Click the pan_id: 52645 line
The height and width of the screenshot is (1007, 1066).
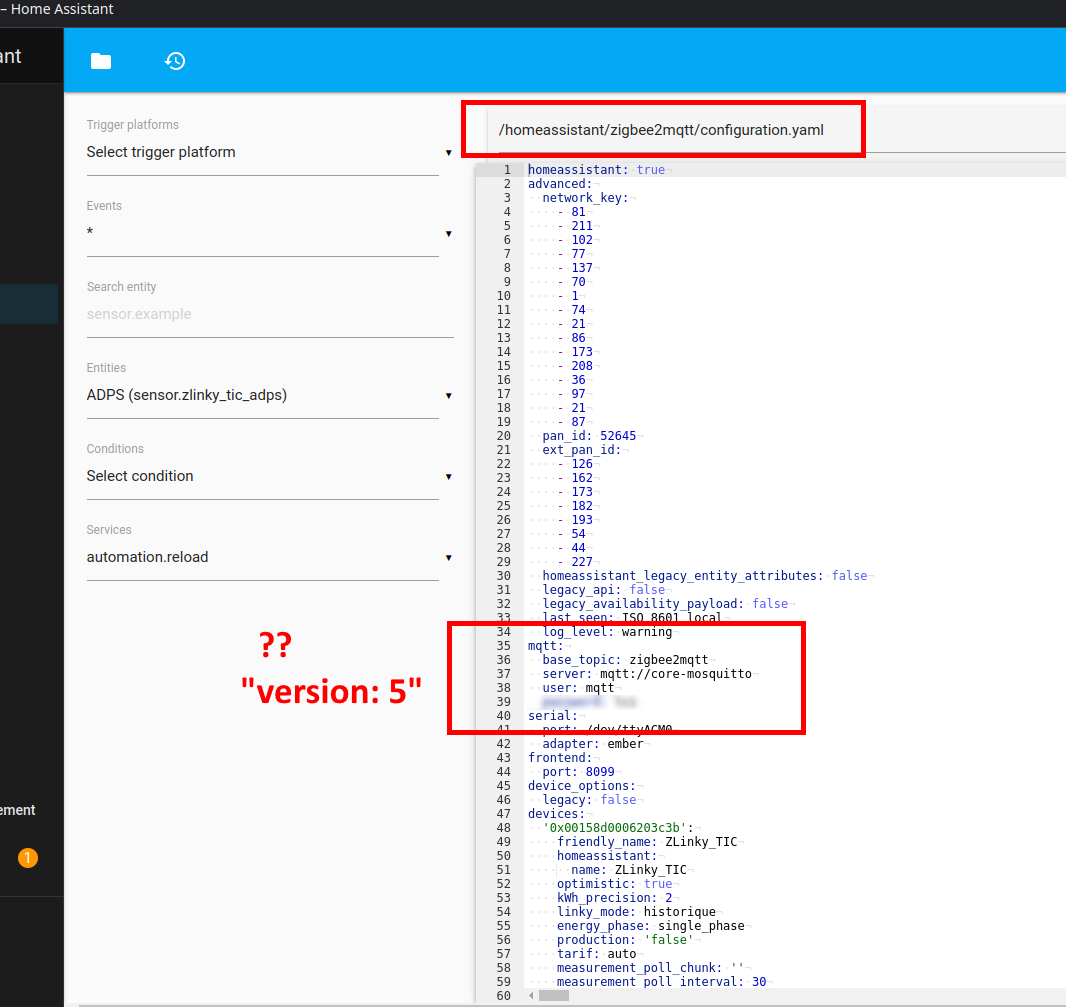(x=589, y=436)
